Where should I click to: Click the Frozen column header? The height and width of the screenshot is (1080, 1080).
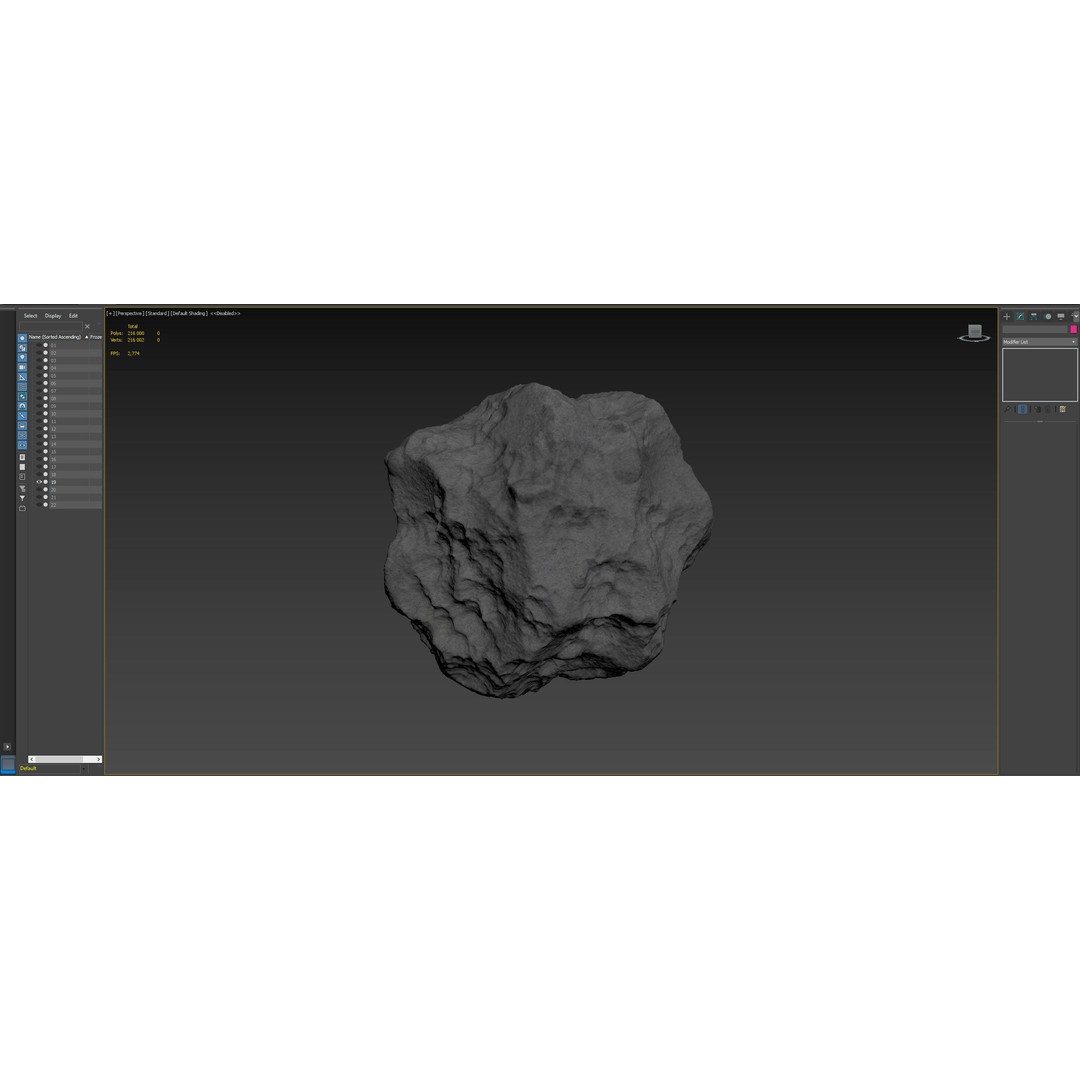pos(95,337)
